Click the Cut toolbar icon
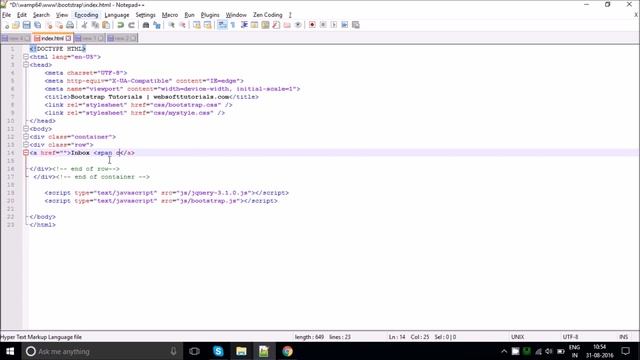The height and width of the screenshot is (360, 640). coord(84,25)
